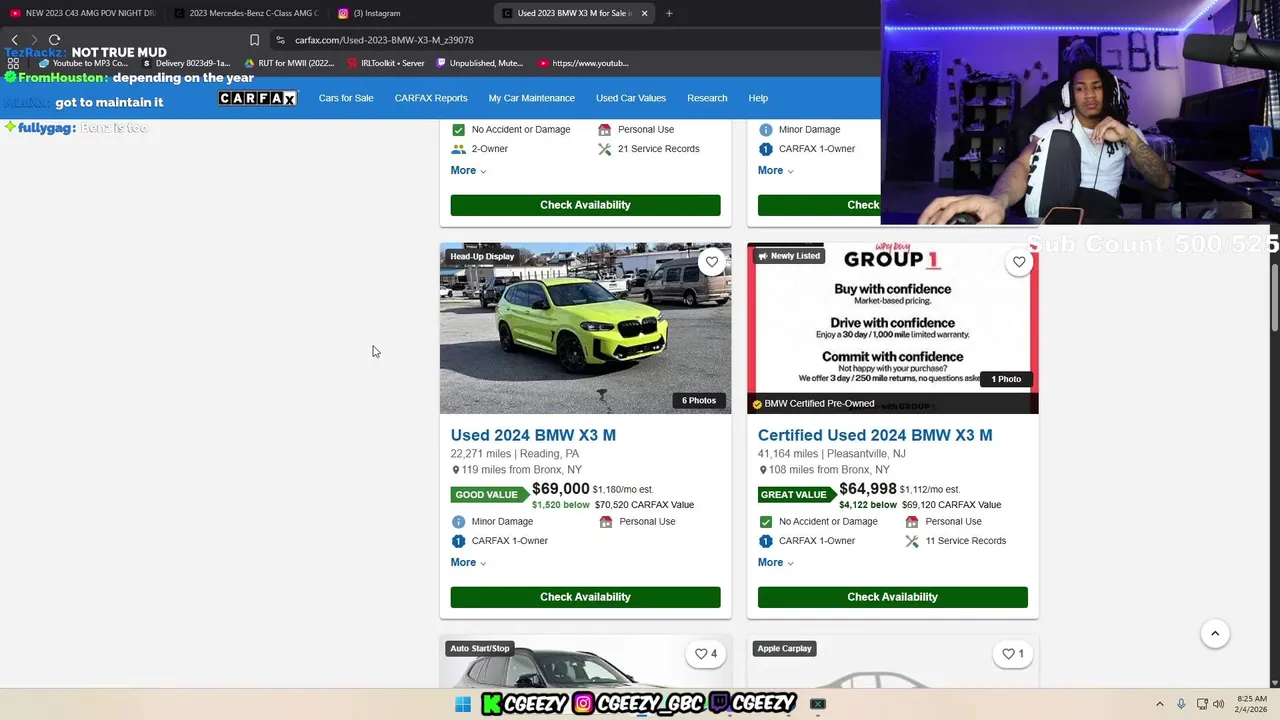This screenshot has height=720, width=1280.
Task: Reload the page with the refresh icon
Action: [x=55, y=40]
